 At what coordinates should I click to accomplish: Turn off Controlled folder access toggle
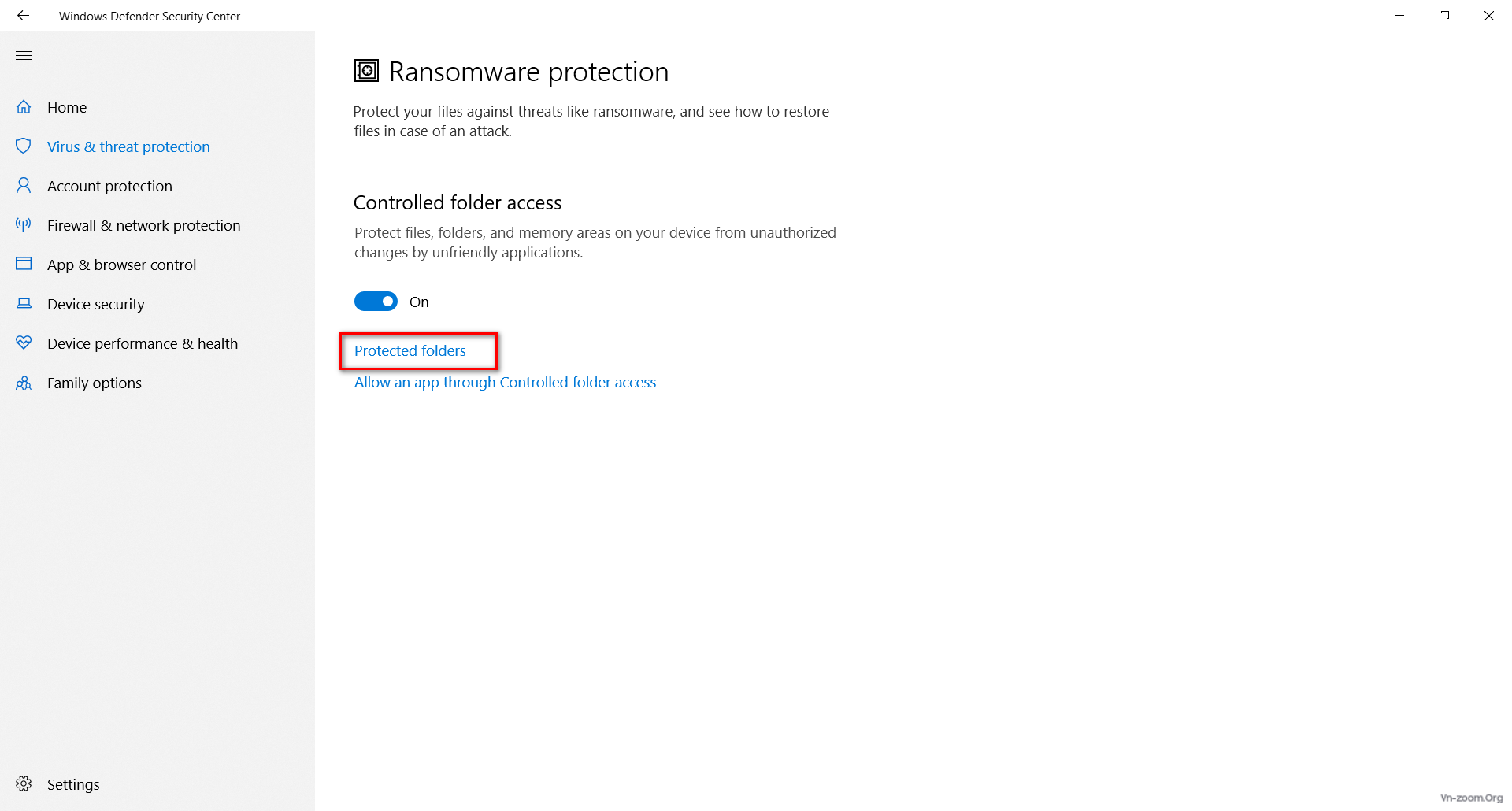(376, 302)
